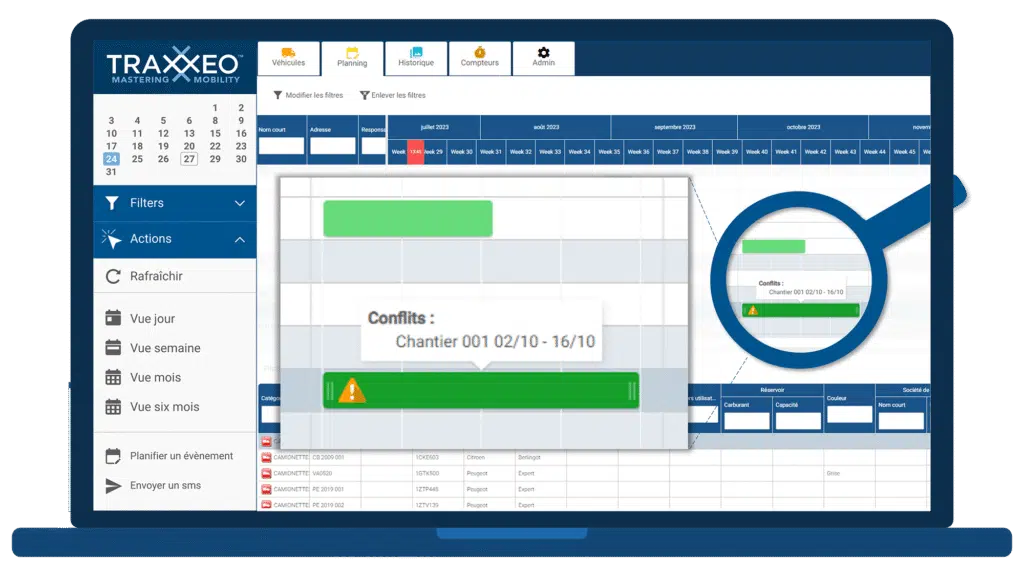Click the funnel icon beside Modifier les filtres
The width and height of the screenshot is (1024, 576).
(x=278, y=95)
